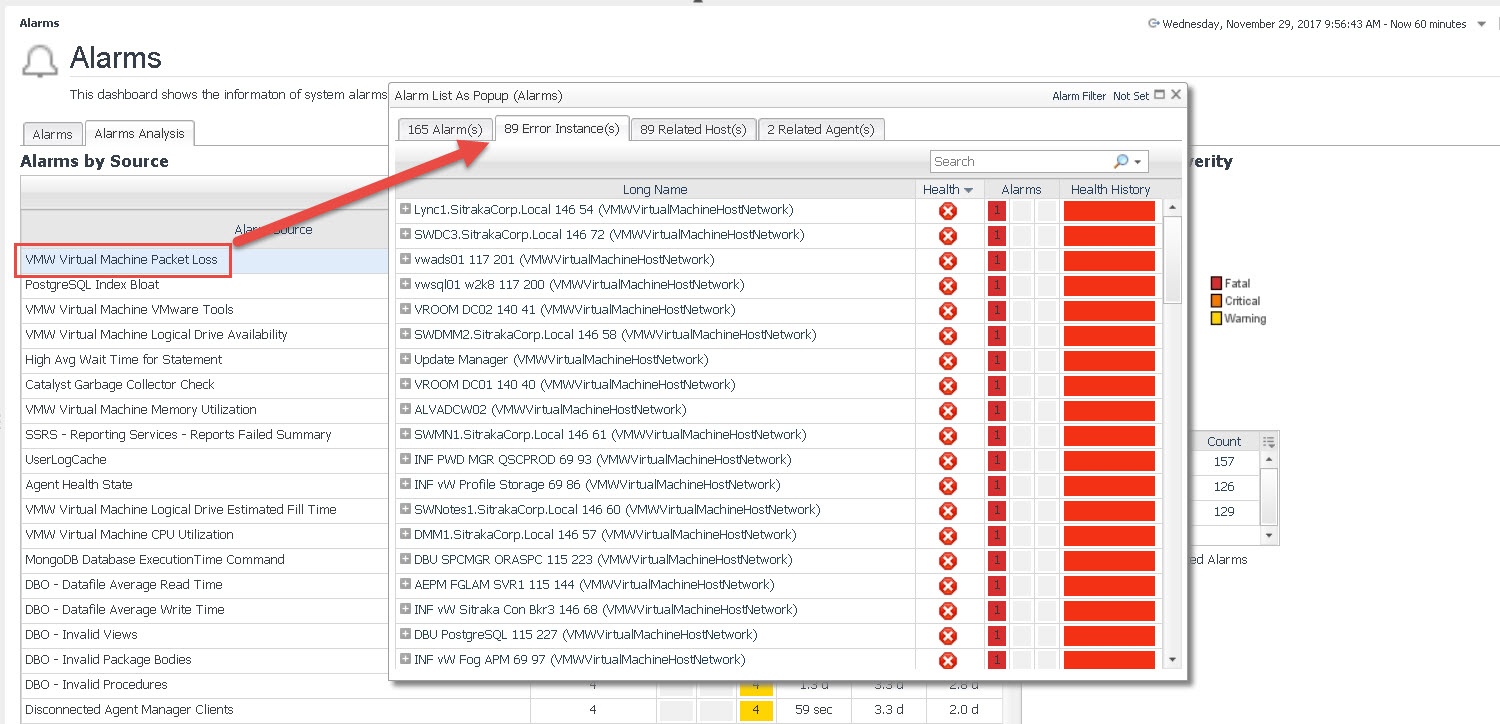This screenshot has width=1500, height=724.
Task: Click red alarm count for Update Manager row
Action: click(996, 360)
